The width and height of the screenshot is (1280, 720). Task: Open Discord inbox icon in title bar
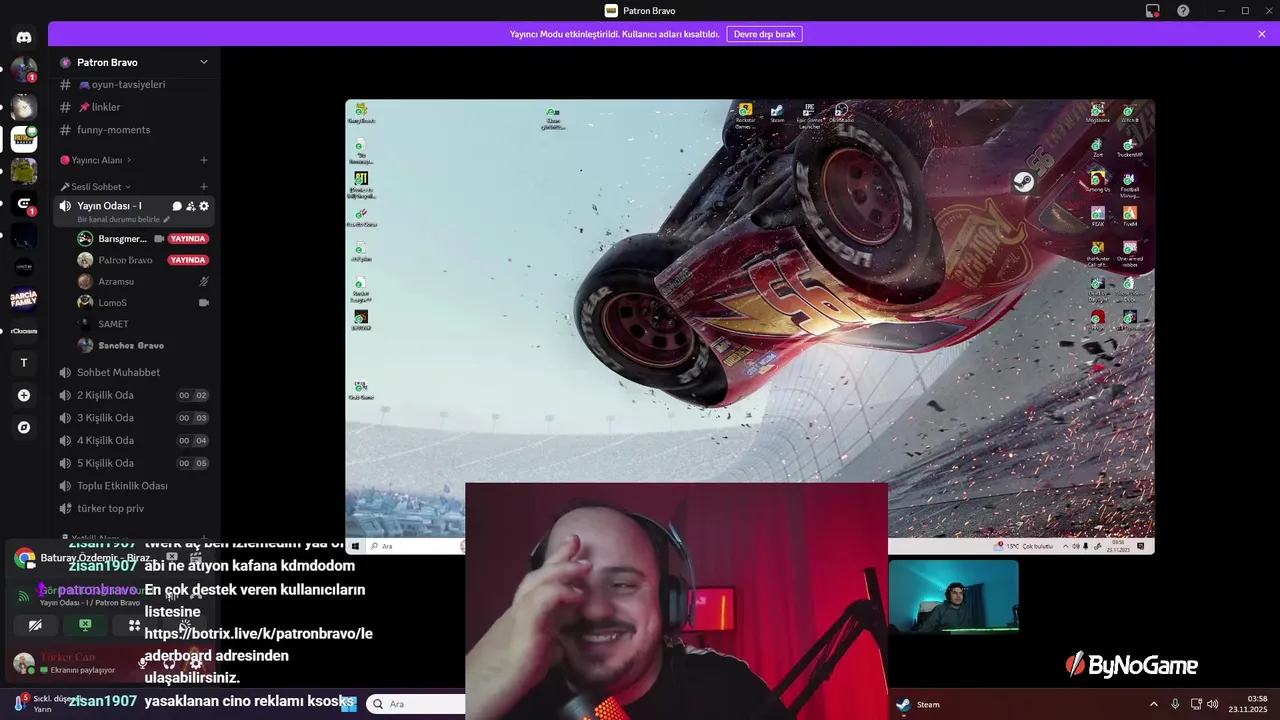(x=1152, y=11)
